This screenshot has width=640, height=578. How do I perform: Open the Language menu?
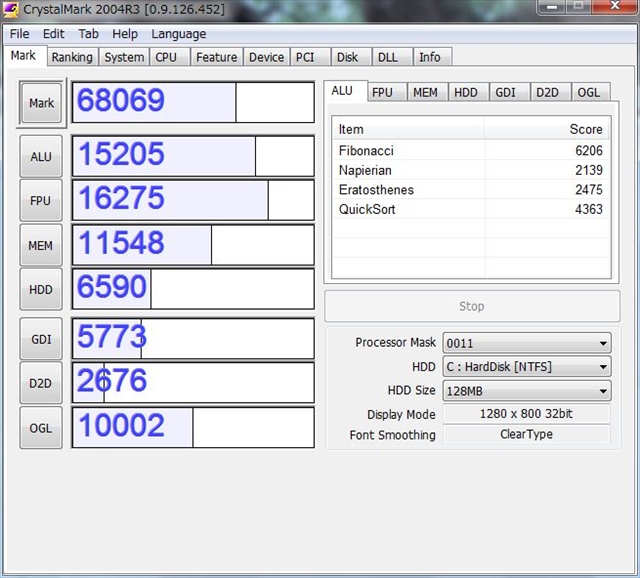[178, 34]
